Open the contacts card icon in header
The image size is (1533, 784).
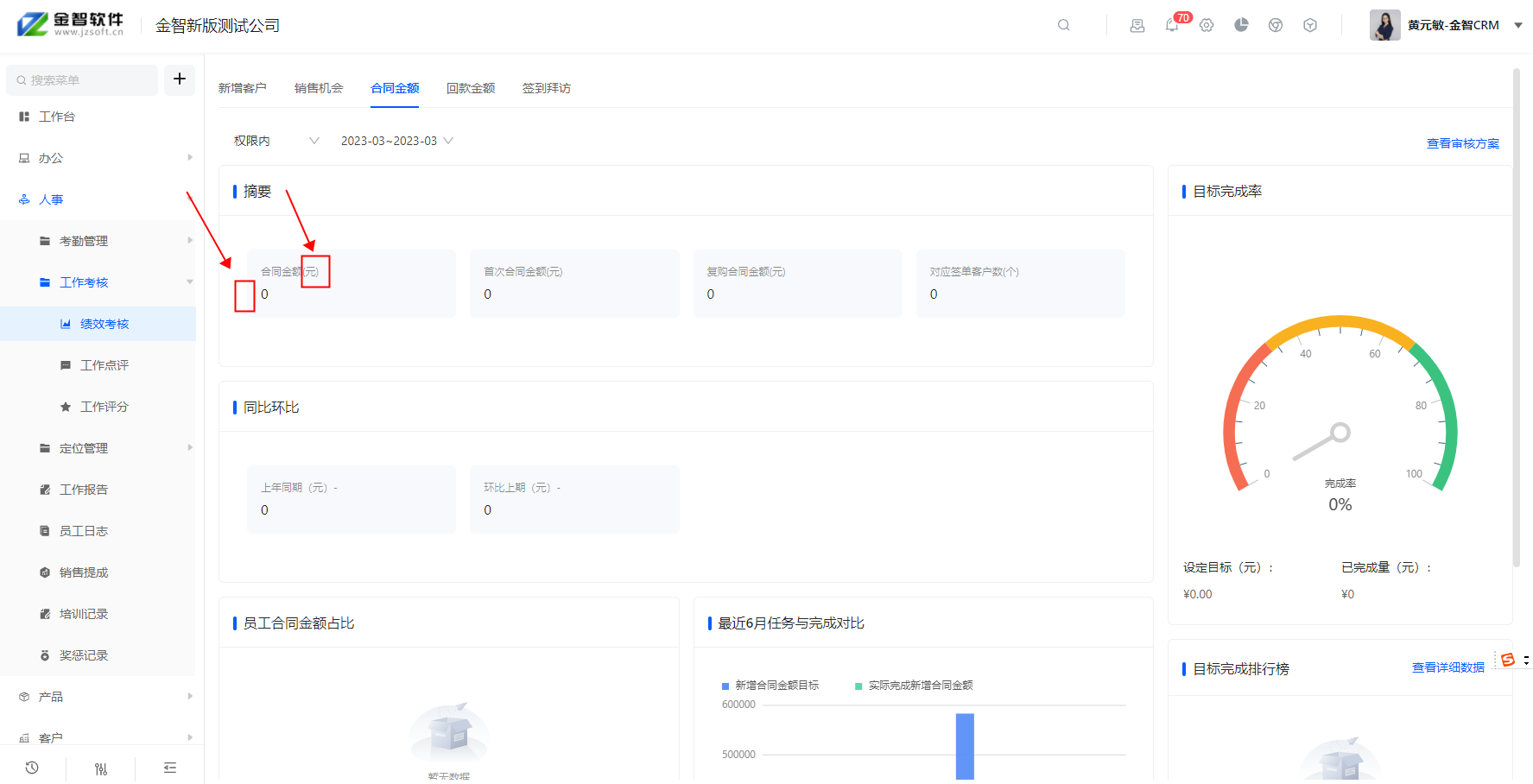1137,25
